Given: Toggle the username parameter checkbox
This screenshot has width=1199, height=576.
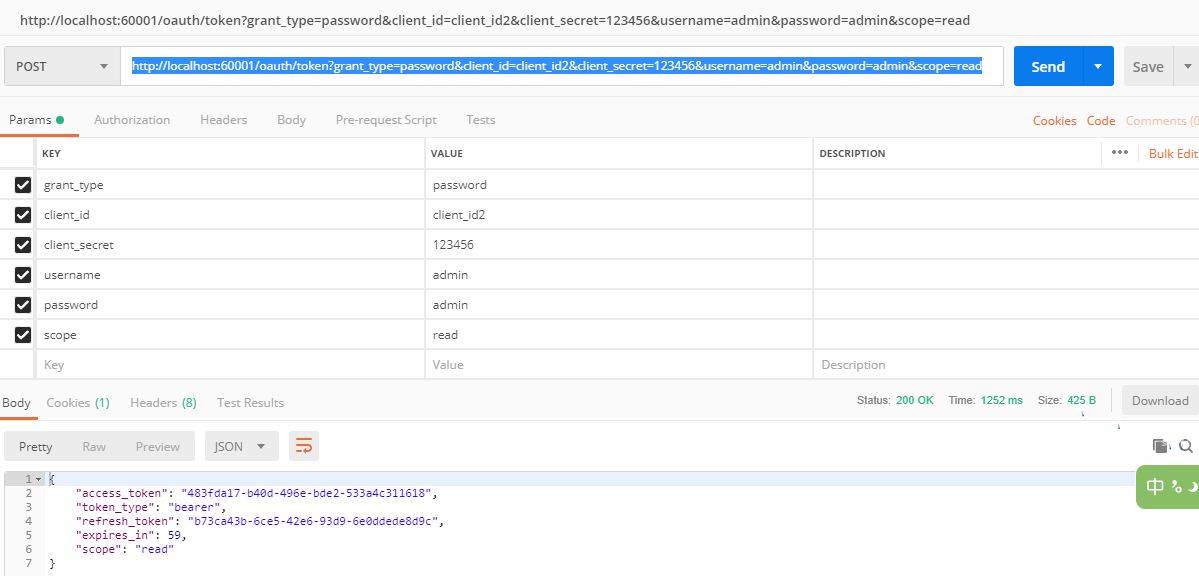Looking at the screenshot, I should pos(23,275).
